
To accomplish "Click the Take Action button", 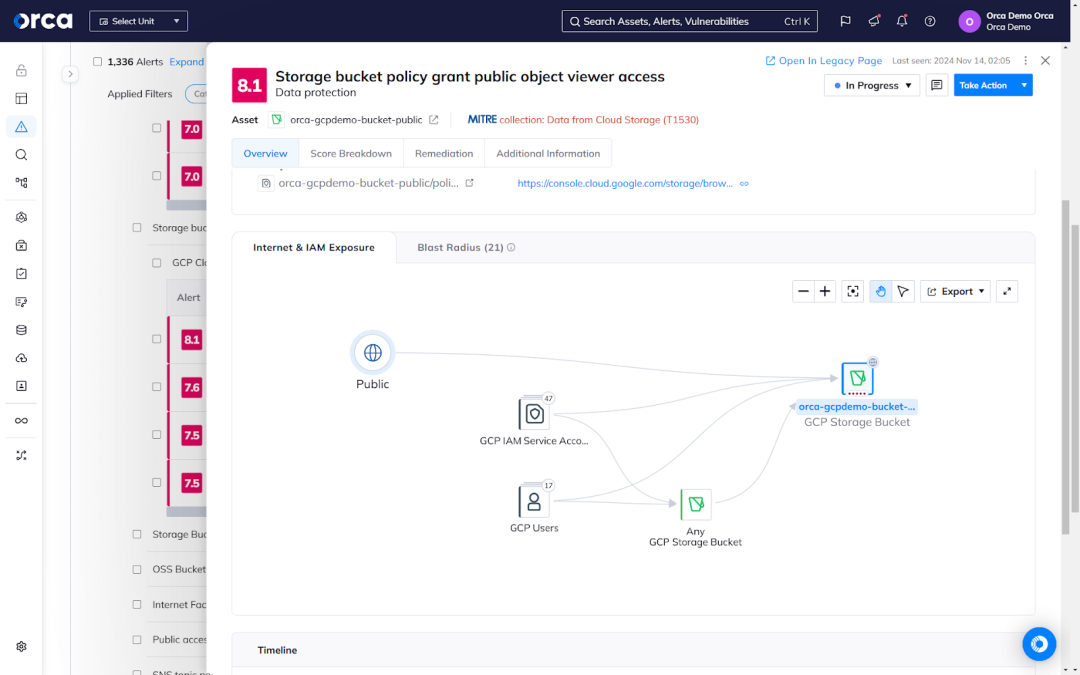I will (x=984, y=85).
